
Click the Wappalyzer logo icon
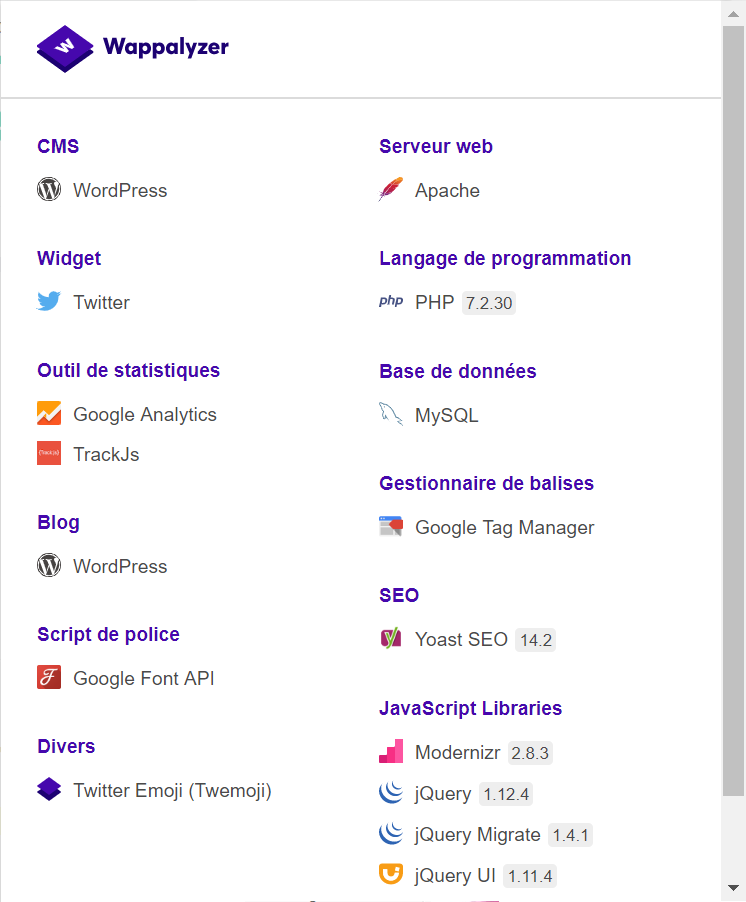[66, 48]
